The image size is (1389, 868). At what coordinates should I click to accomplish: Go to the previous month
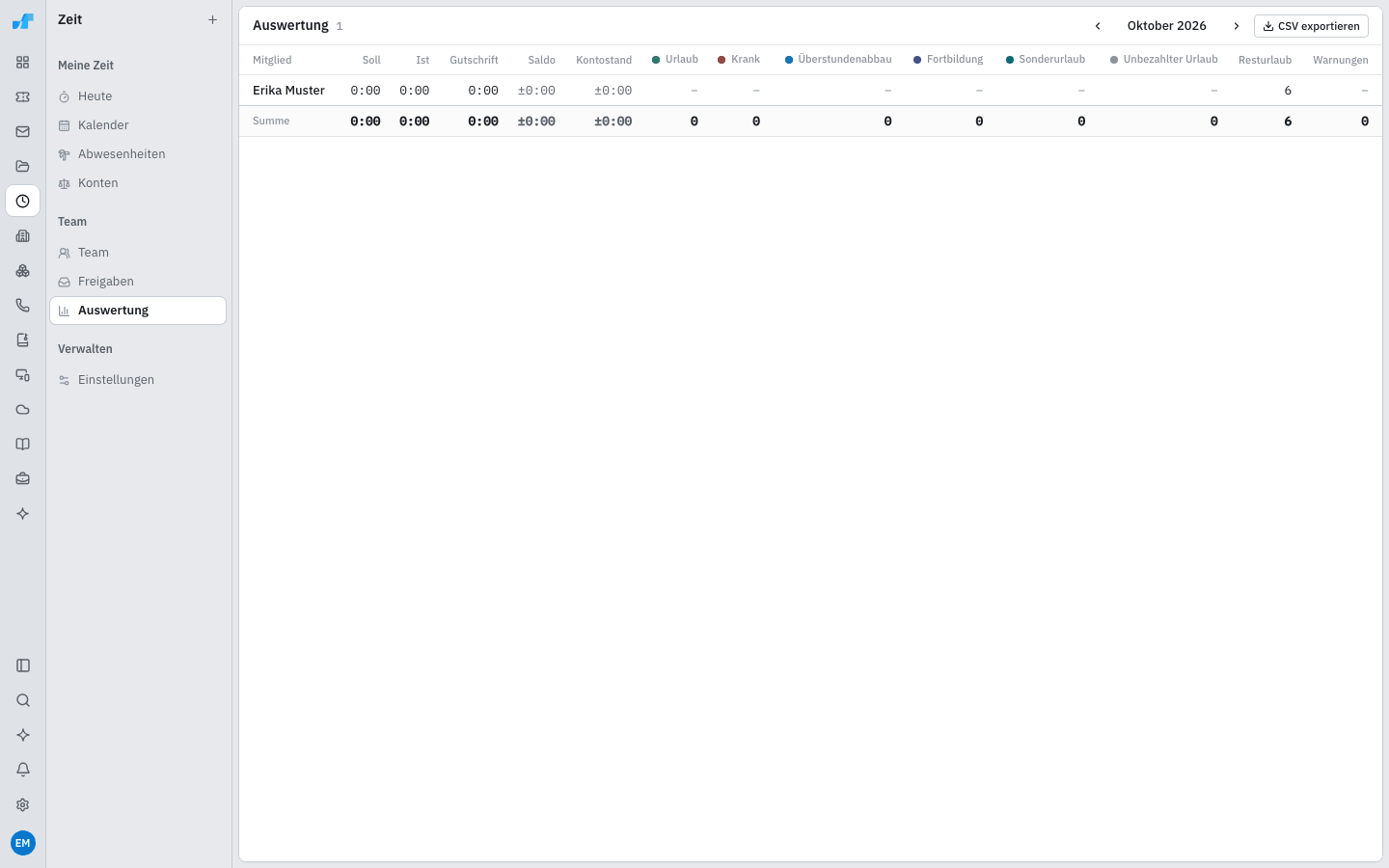1098,26
